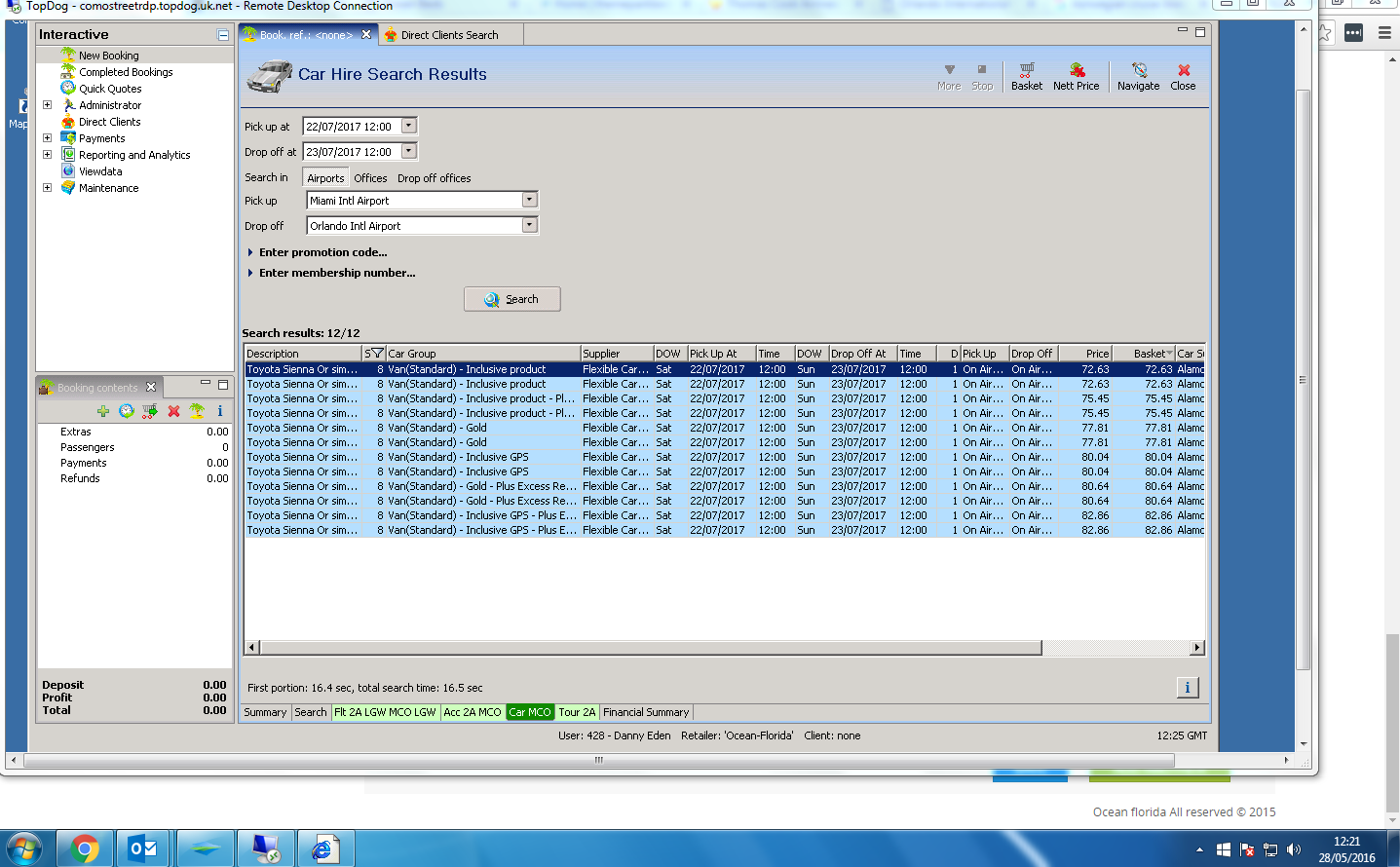Open the Acc 2A MCO tab

473,712
